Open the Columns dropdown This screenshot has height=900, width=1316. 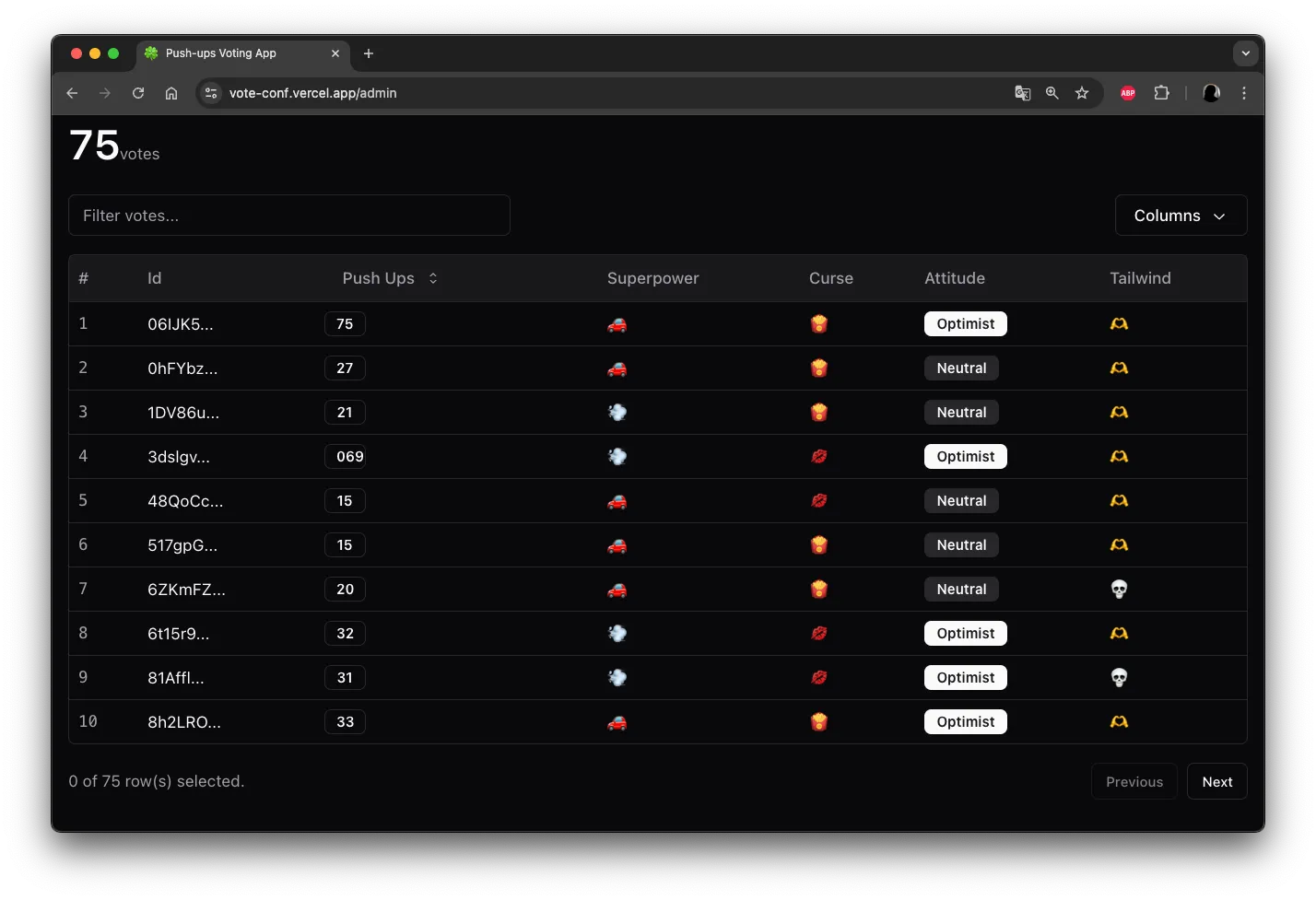(x=1180, y=216)
